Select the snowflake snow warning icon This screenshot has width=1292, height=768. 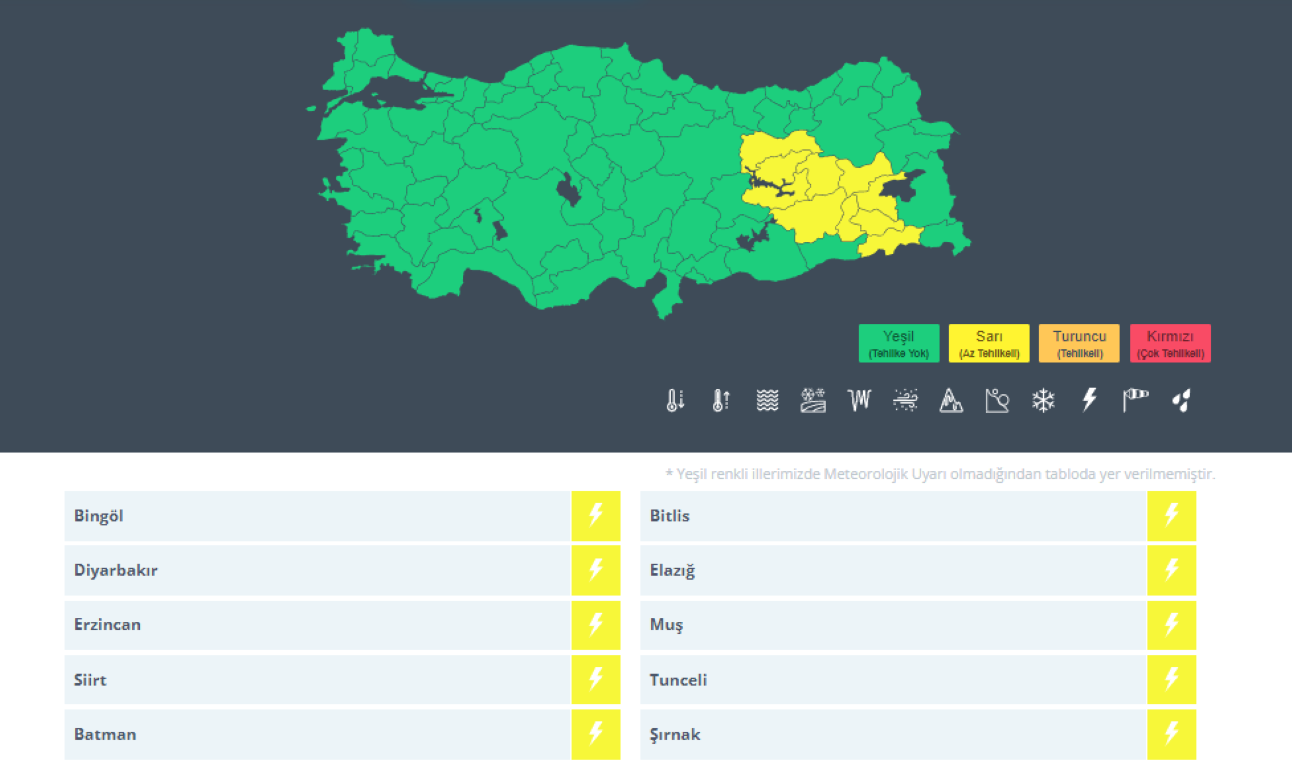click(1043, 401)
